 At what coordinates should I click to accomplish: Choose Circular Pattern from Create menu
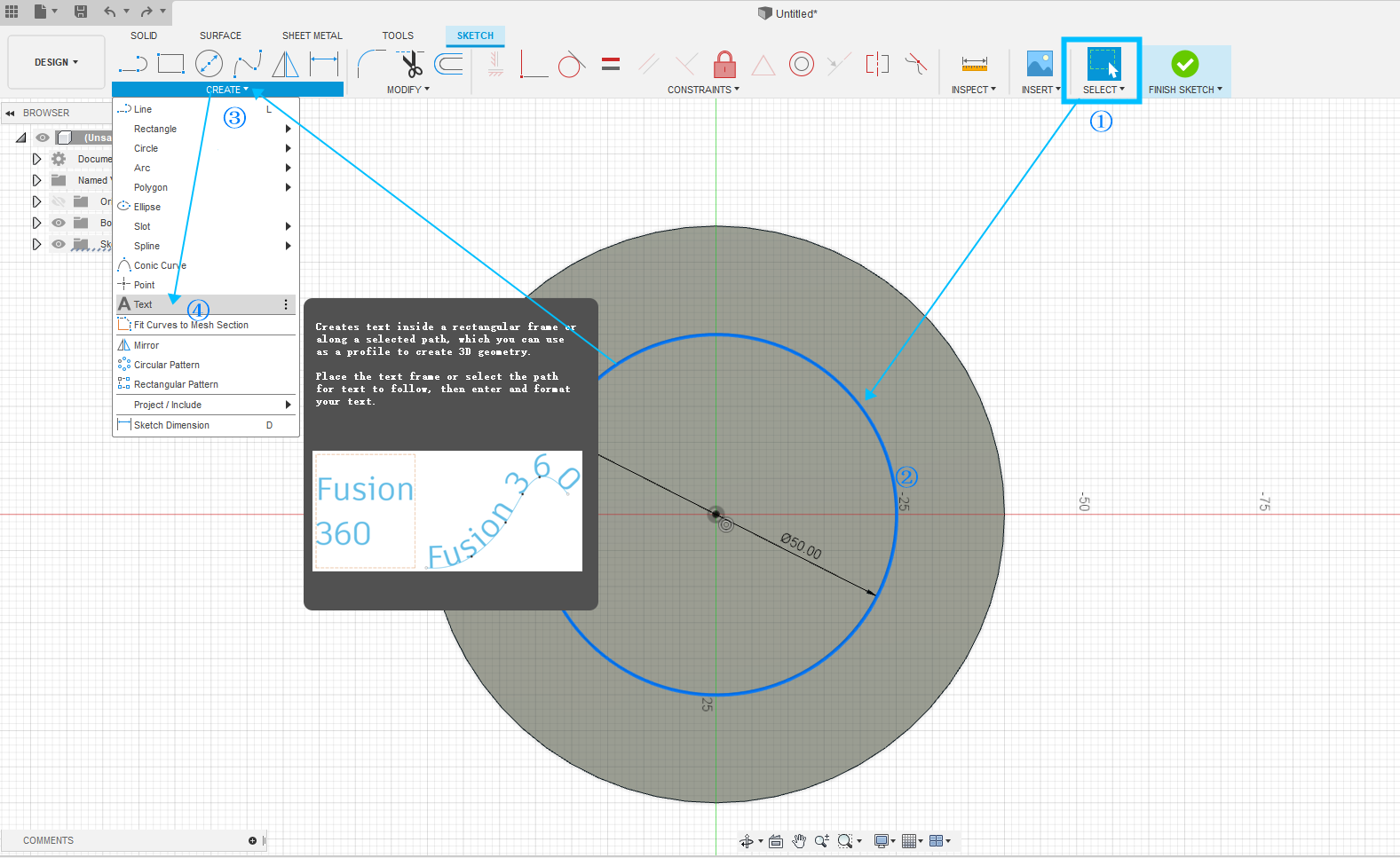[206, 365]
